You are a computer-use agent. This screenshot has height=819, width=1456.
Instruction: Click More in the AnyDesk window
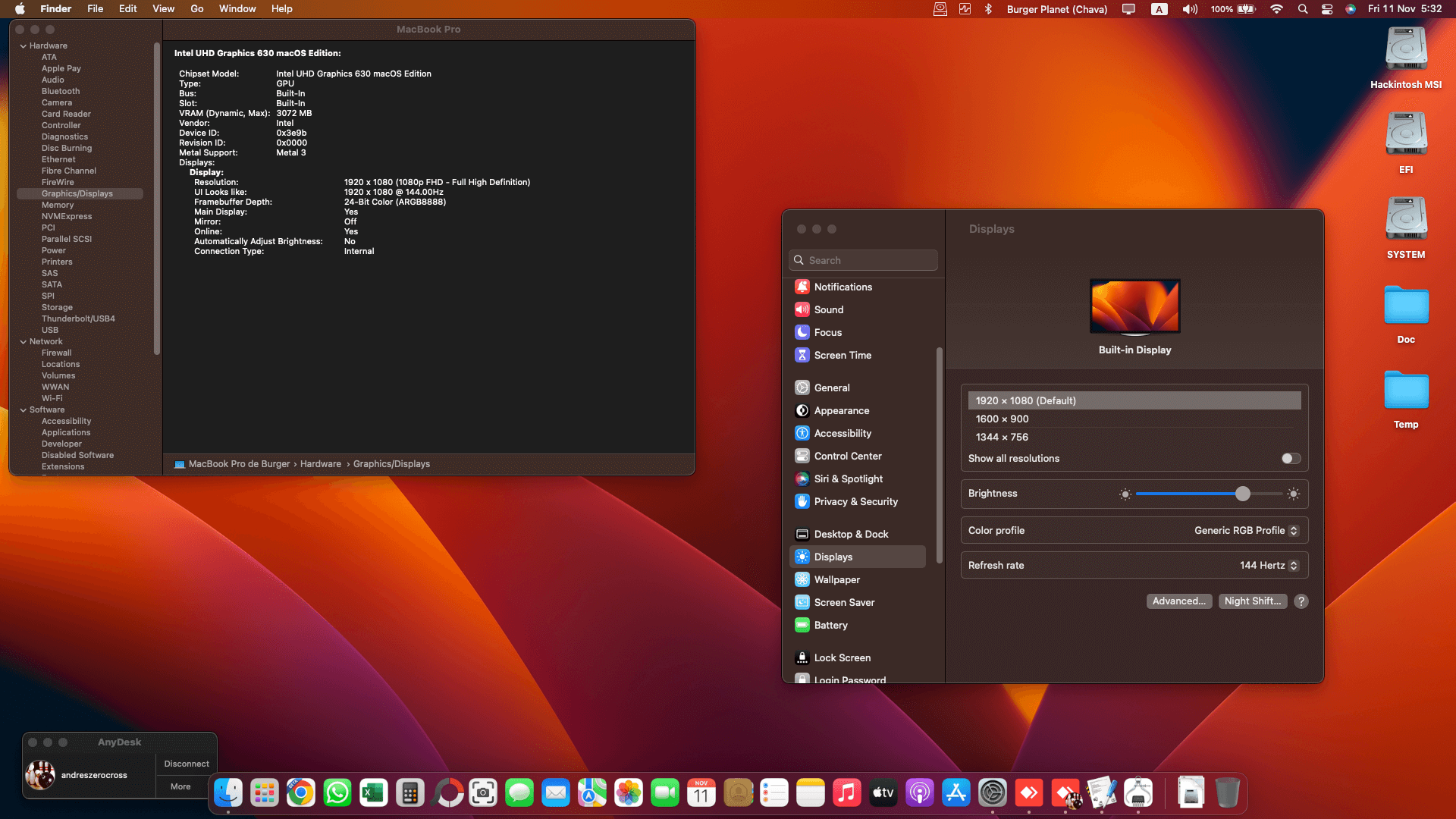180,786
